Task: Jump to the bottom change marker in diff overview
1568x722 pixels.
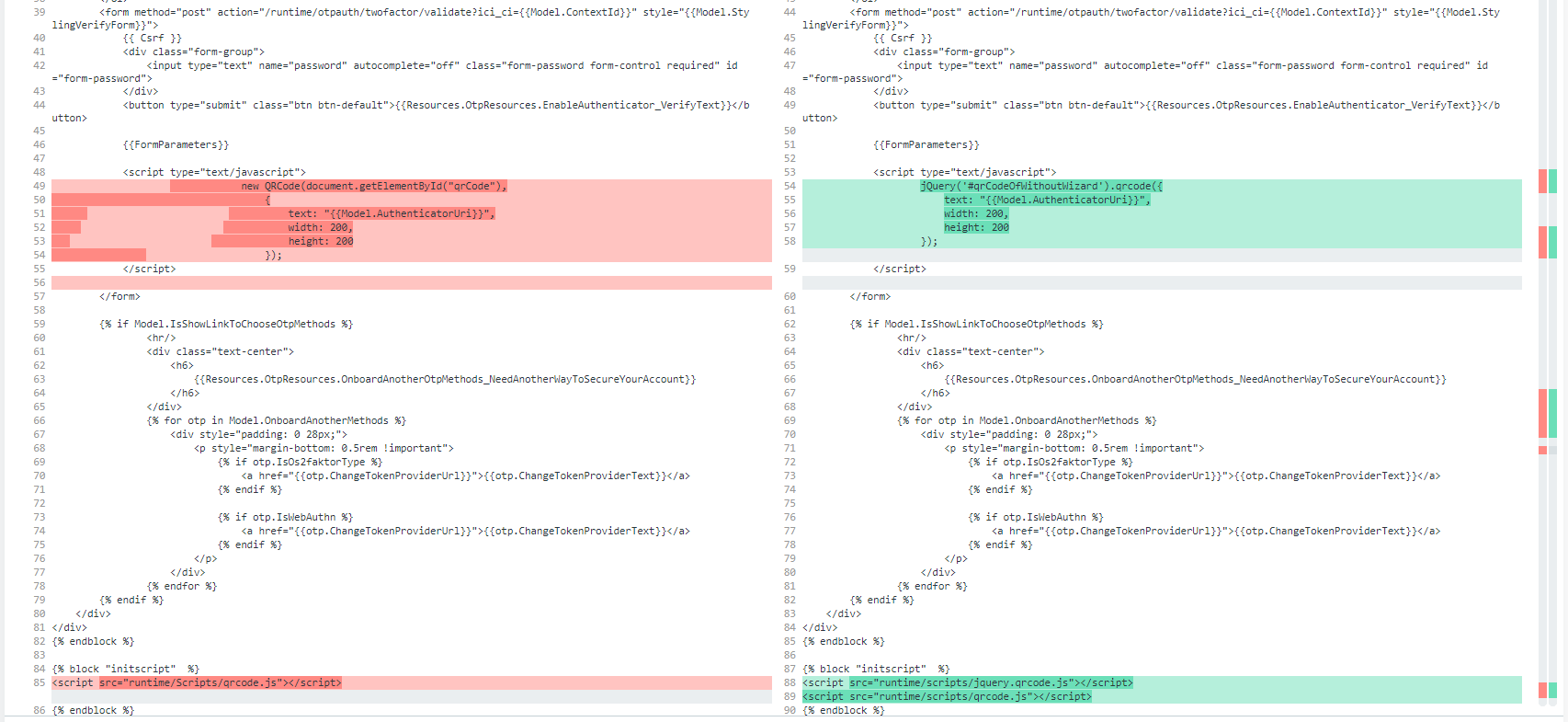Action: [x=1548, y=690]
